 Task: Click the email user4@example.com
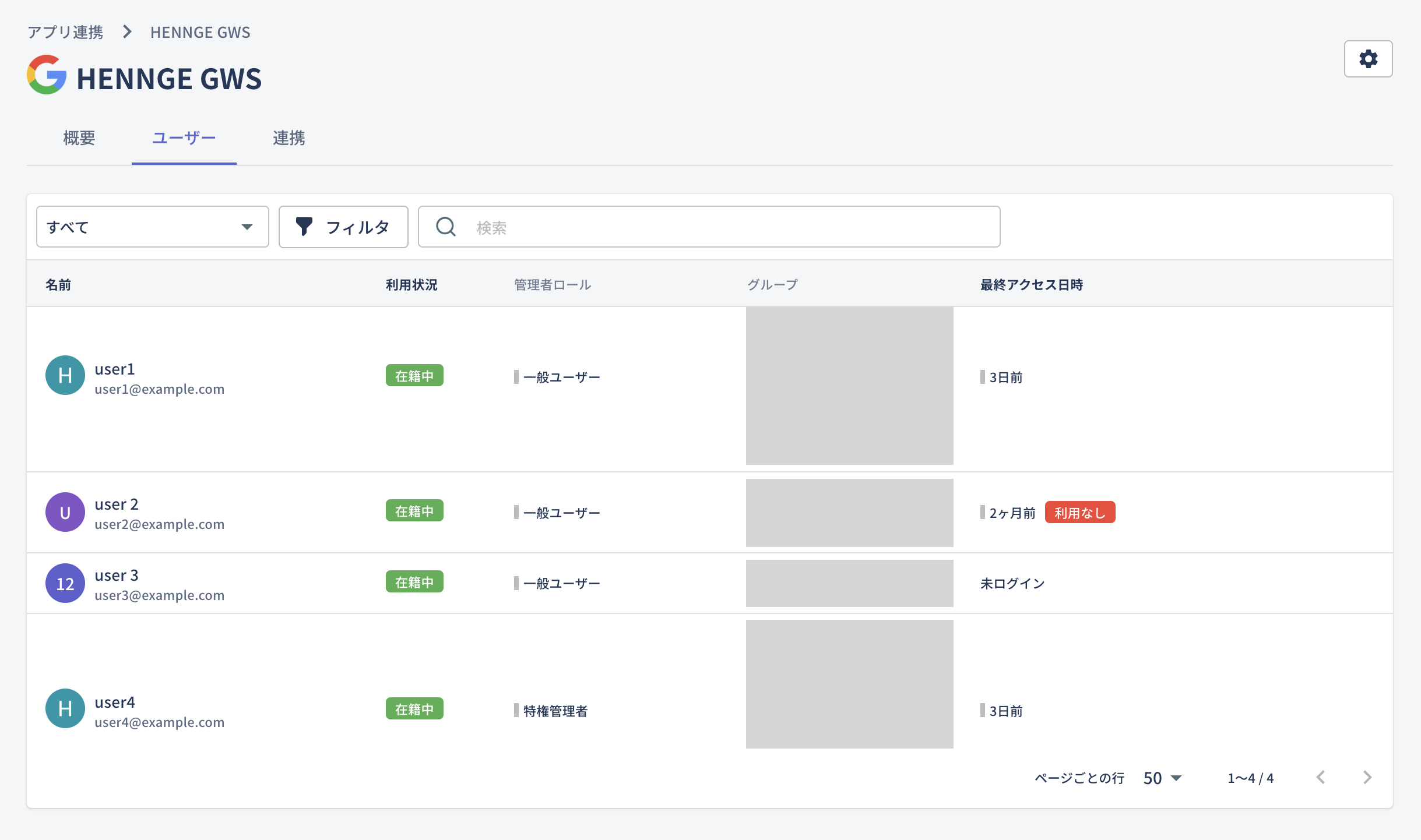click(160, 722)
